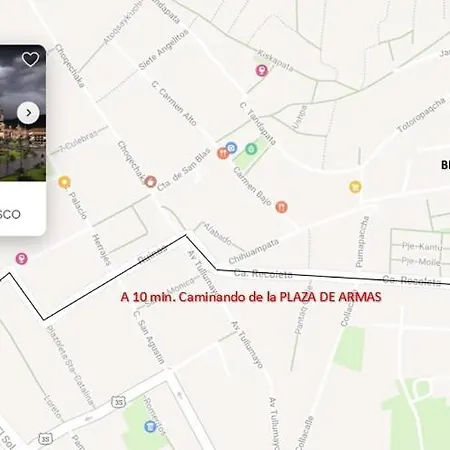Select the pink marker near Kiskapata
Viewport: 450px width, 450px height.
pos(262,71)
